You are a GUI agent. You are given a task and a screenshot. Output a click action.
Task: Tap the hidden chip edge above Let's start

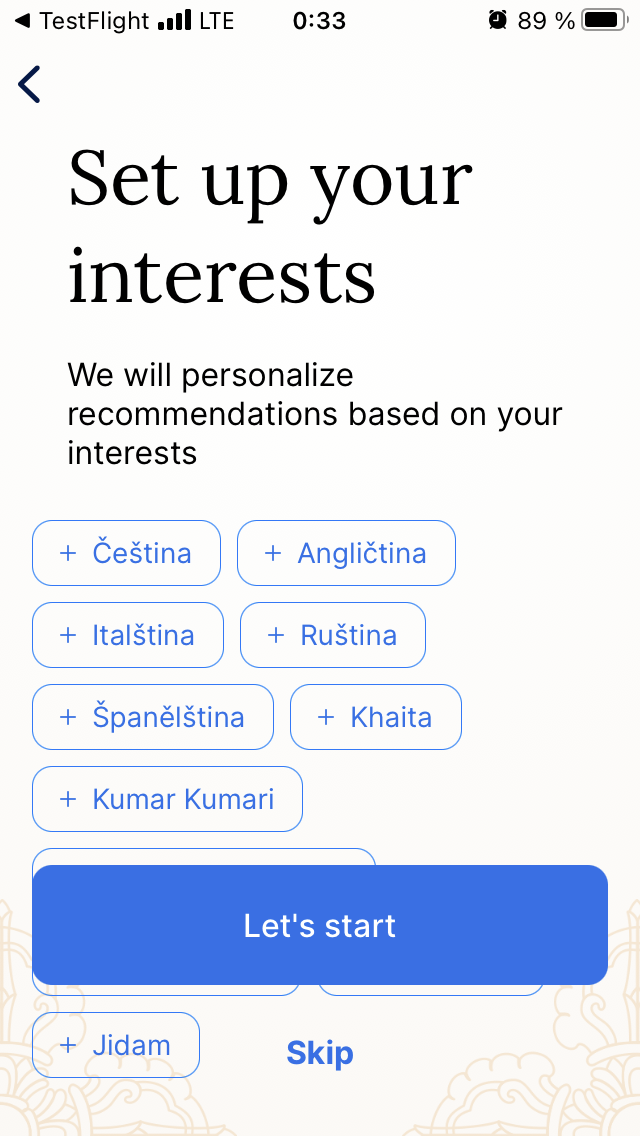(x=204, y=856)
